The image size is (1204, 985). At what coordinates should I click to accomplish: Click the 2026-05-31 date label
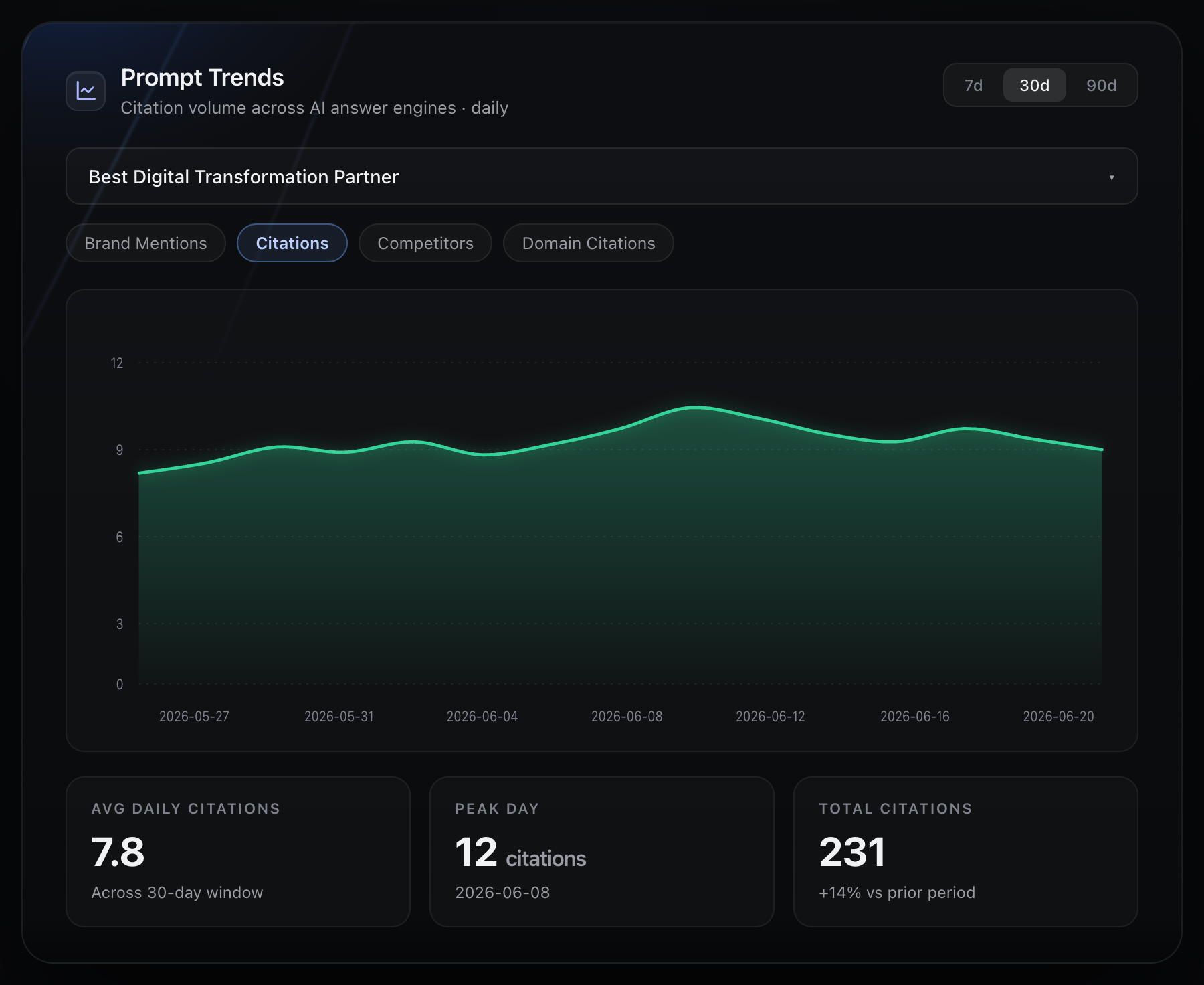338,716
